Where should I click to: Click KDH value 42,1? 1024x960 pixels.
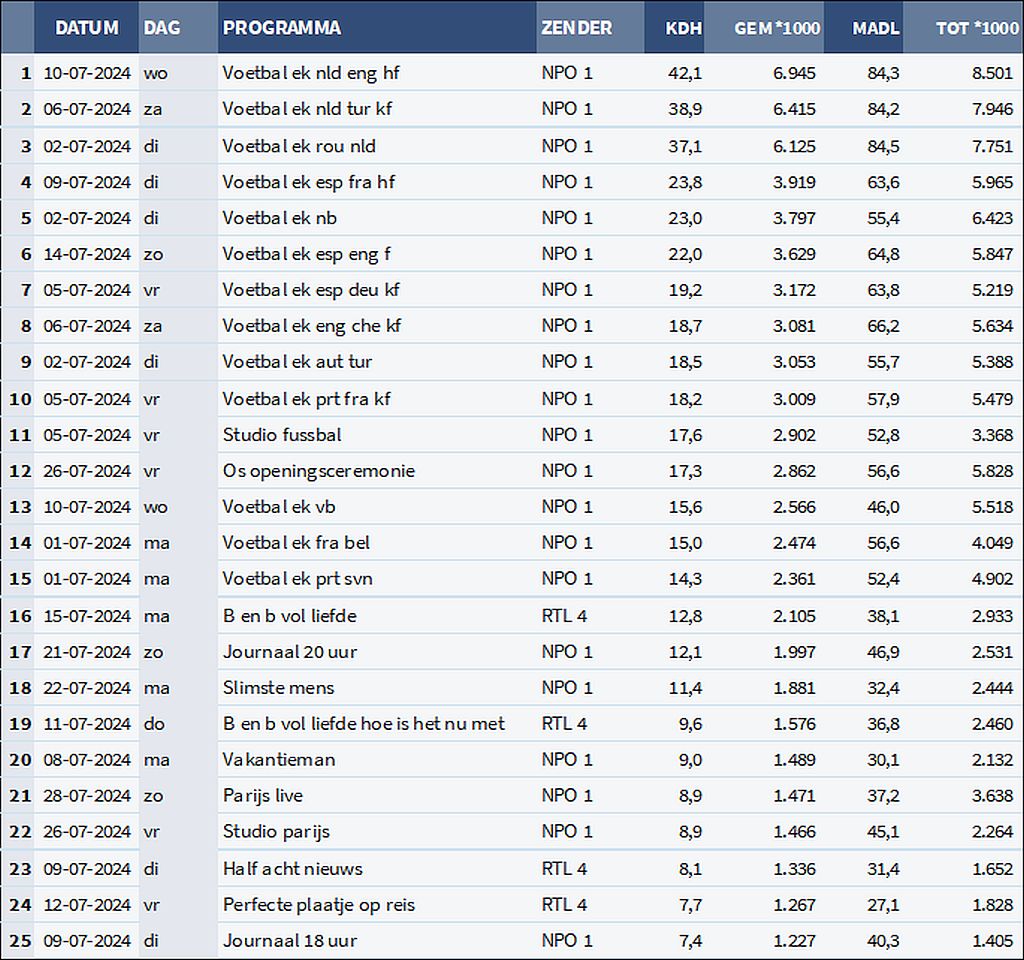685,73
